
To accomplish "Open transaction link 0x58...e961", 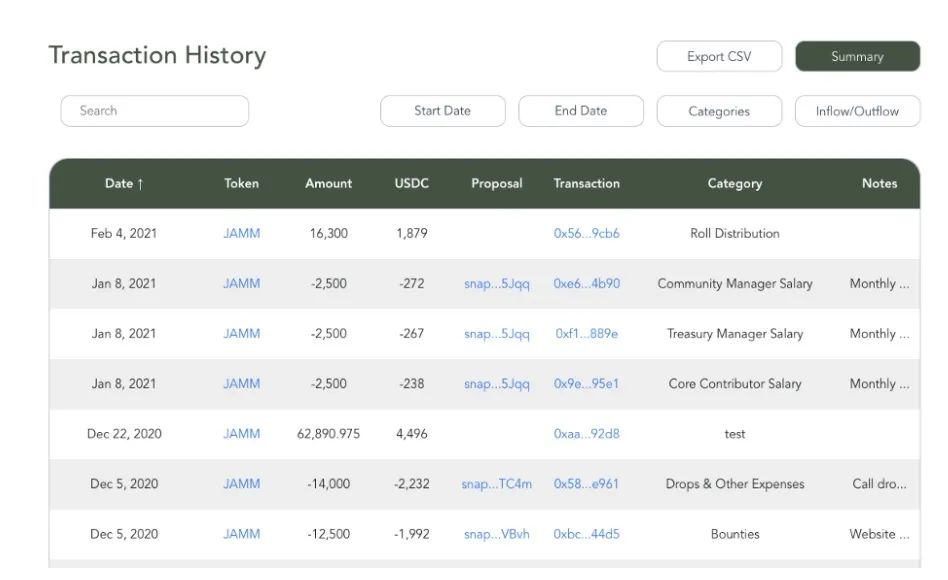I will pyautogui.click(x=586, y=484).
